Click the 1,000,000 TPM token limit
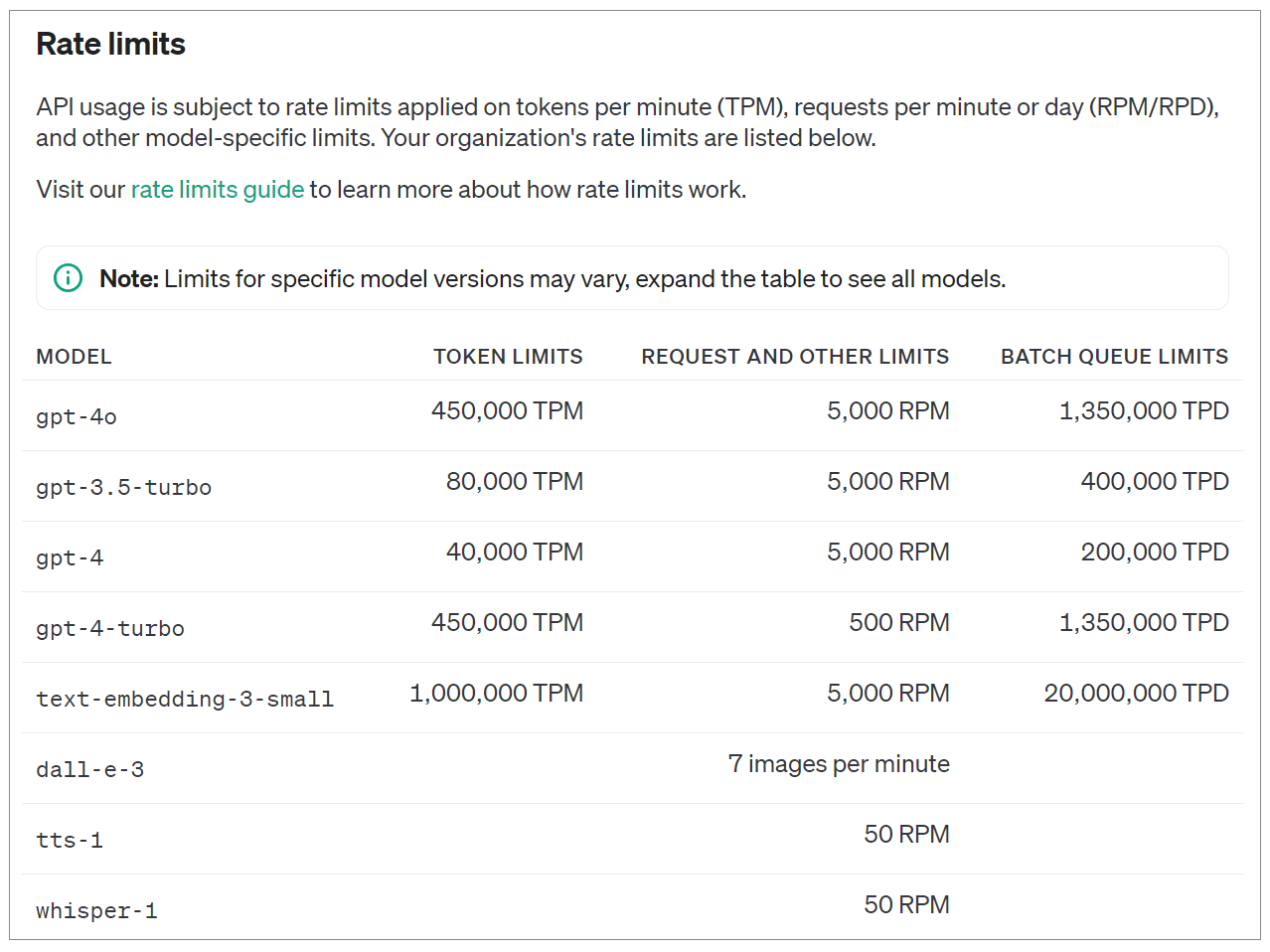This screenshot has height=952, width=1270. 496,694
